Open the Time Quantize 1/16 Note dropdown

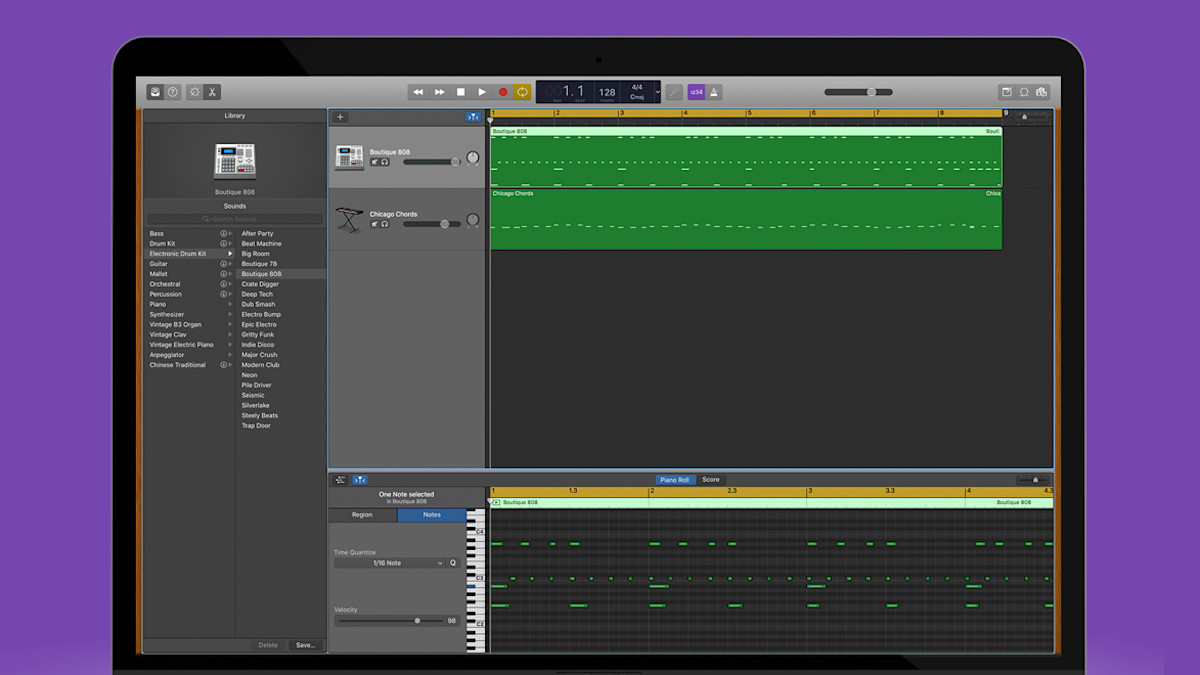390,563
